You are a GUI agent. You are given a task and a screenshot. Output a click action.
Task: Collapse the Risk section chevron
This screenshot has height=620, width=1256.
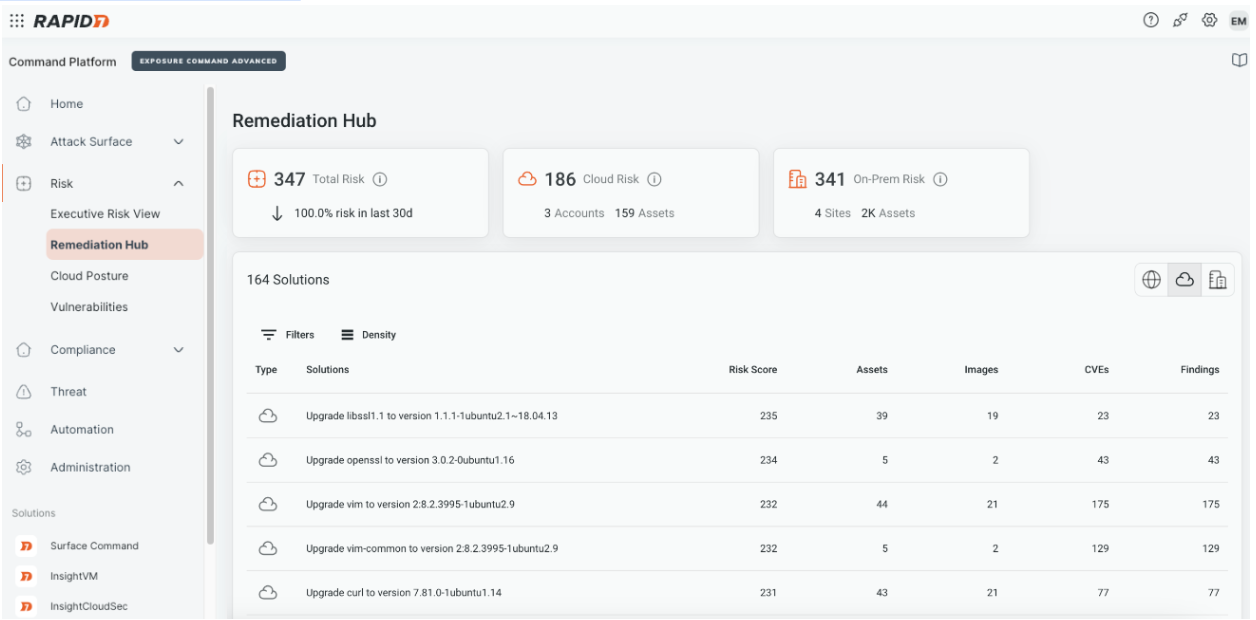click(178, 184)
